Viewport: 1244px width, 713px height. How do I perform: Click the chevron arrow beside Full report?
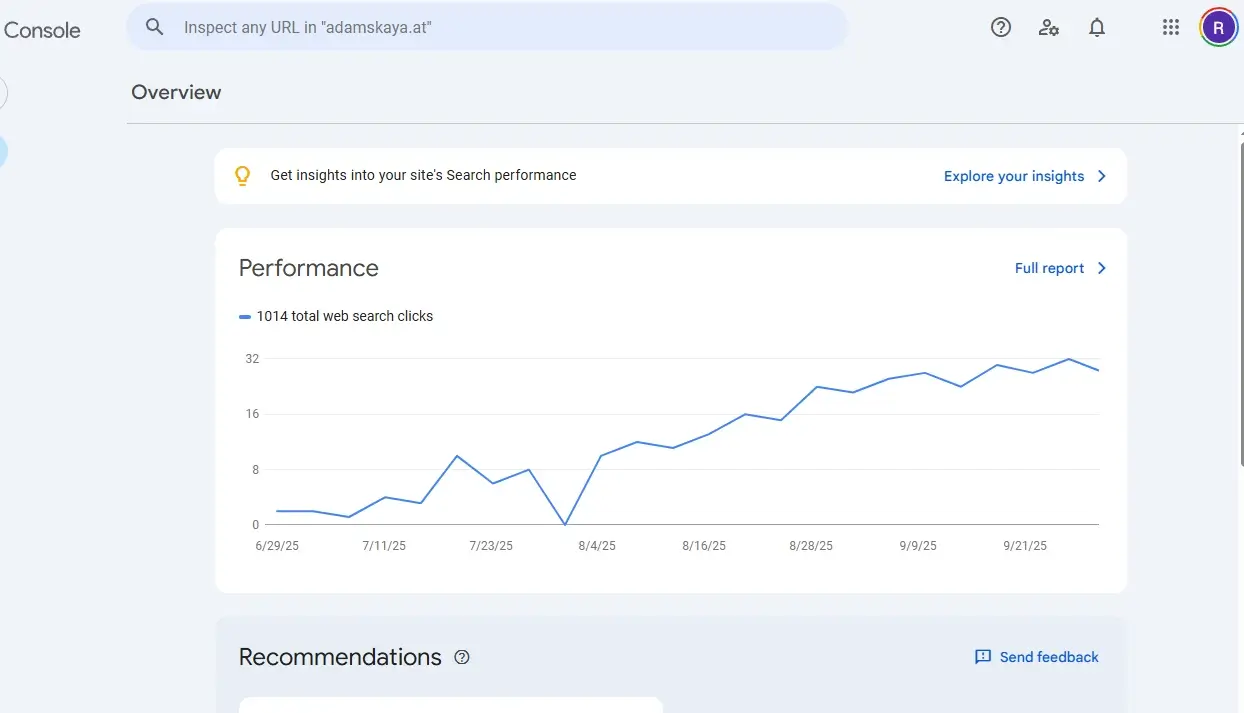click(x=1102, y=268)
